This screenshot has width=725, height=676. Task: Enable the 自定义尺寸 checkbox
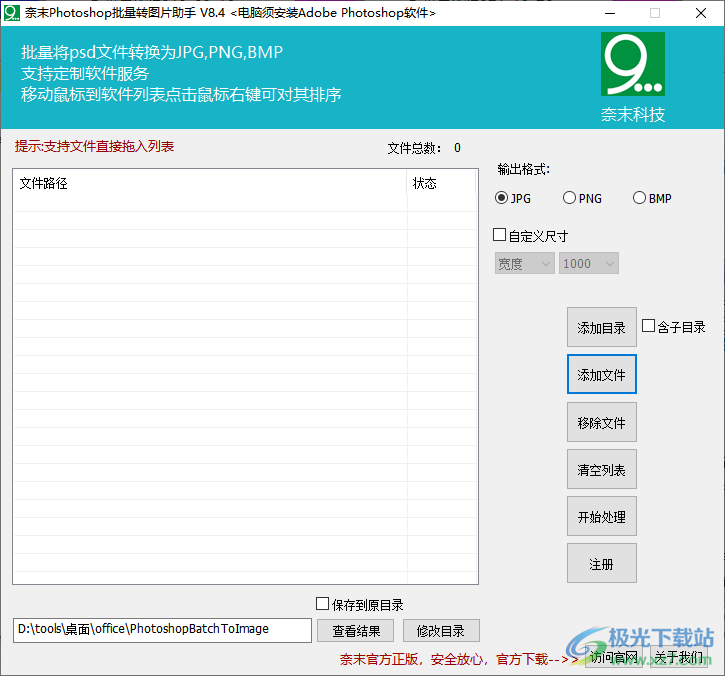click(499, 235)
